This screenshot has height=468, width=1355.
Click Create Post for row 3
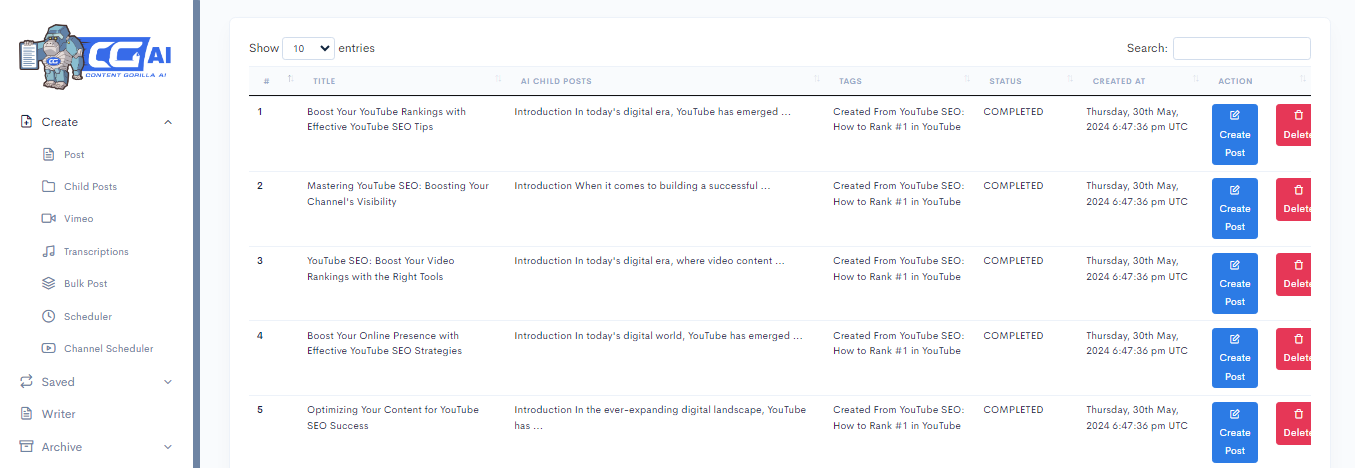pyautogui.click(x=1235, y=283)
